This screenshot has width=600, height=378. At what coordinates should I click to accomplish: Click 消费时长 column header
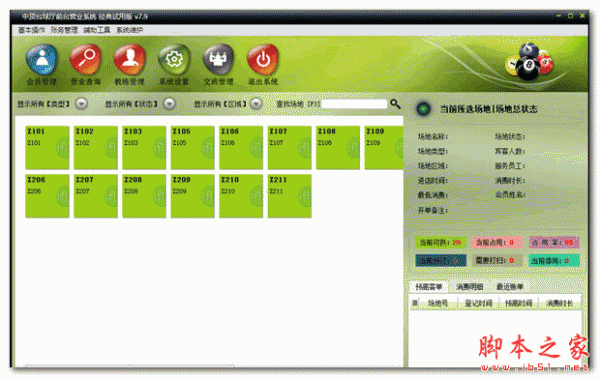(559, 303)
